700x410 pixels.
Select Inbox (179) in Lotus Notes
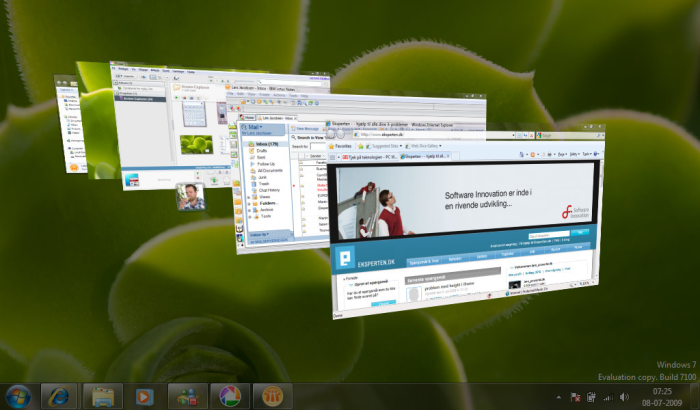tap(267, 144)
